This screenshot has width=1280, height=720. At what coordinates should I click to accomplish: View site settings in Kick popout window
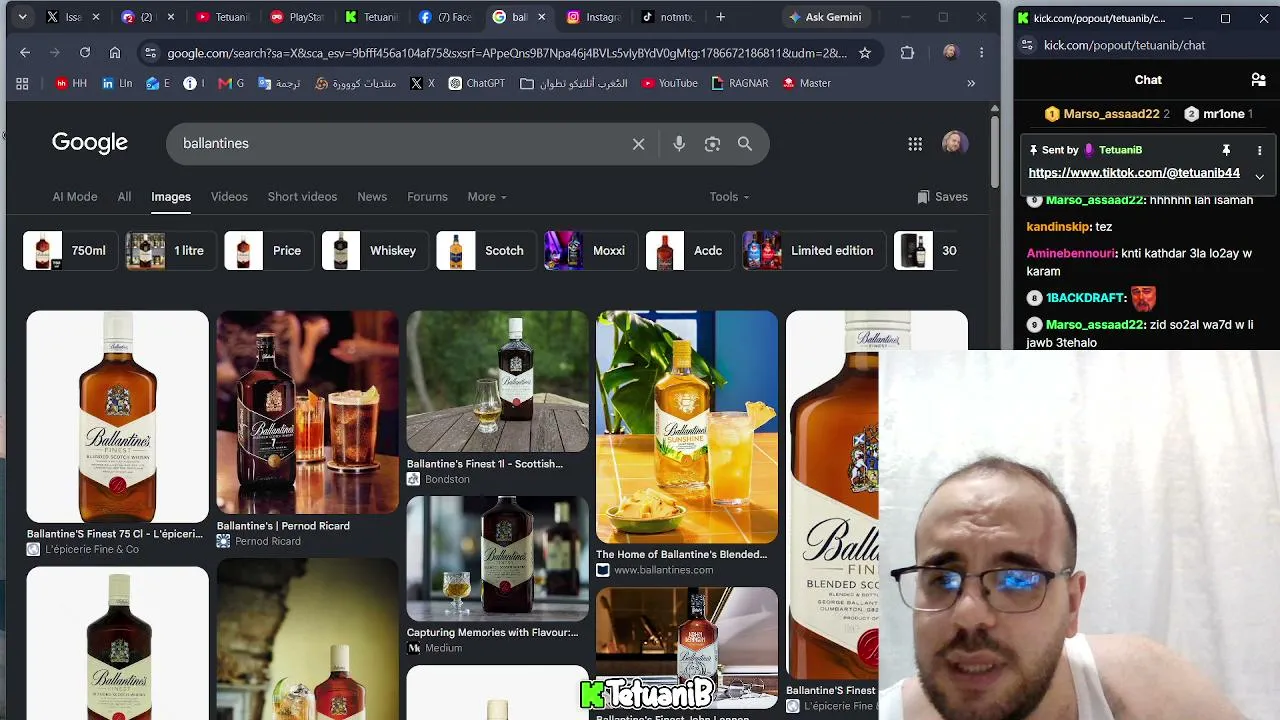click(1027, 45)
